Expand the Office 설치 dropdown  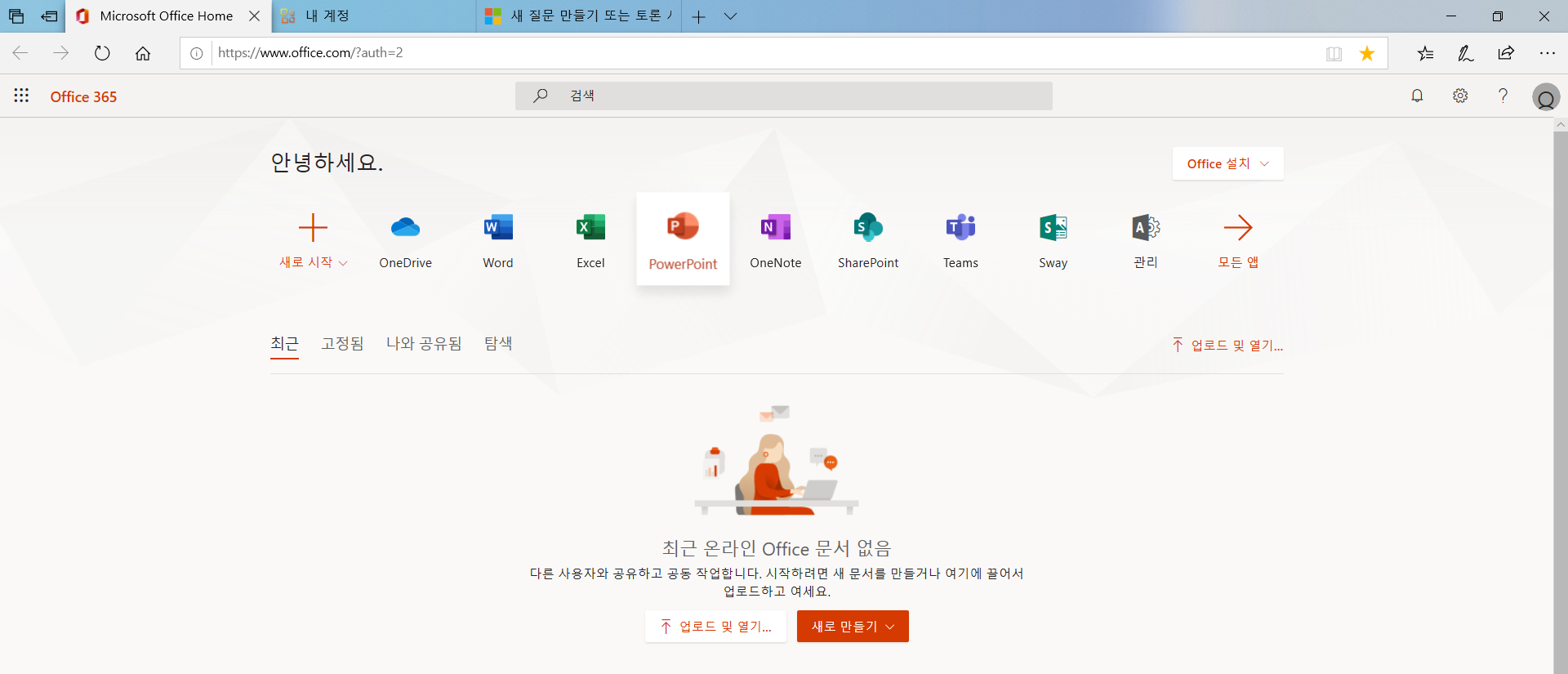click(x=1227, y=163)
